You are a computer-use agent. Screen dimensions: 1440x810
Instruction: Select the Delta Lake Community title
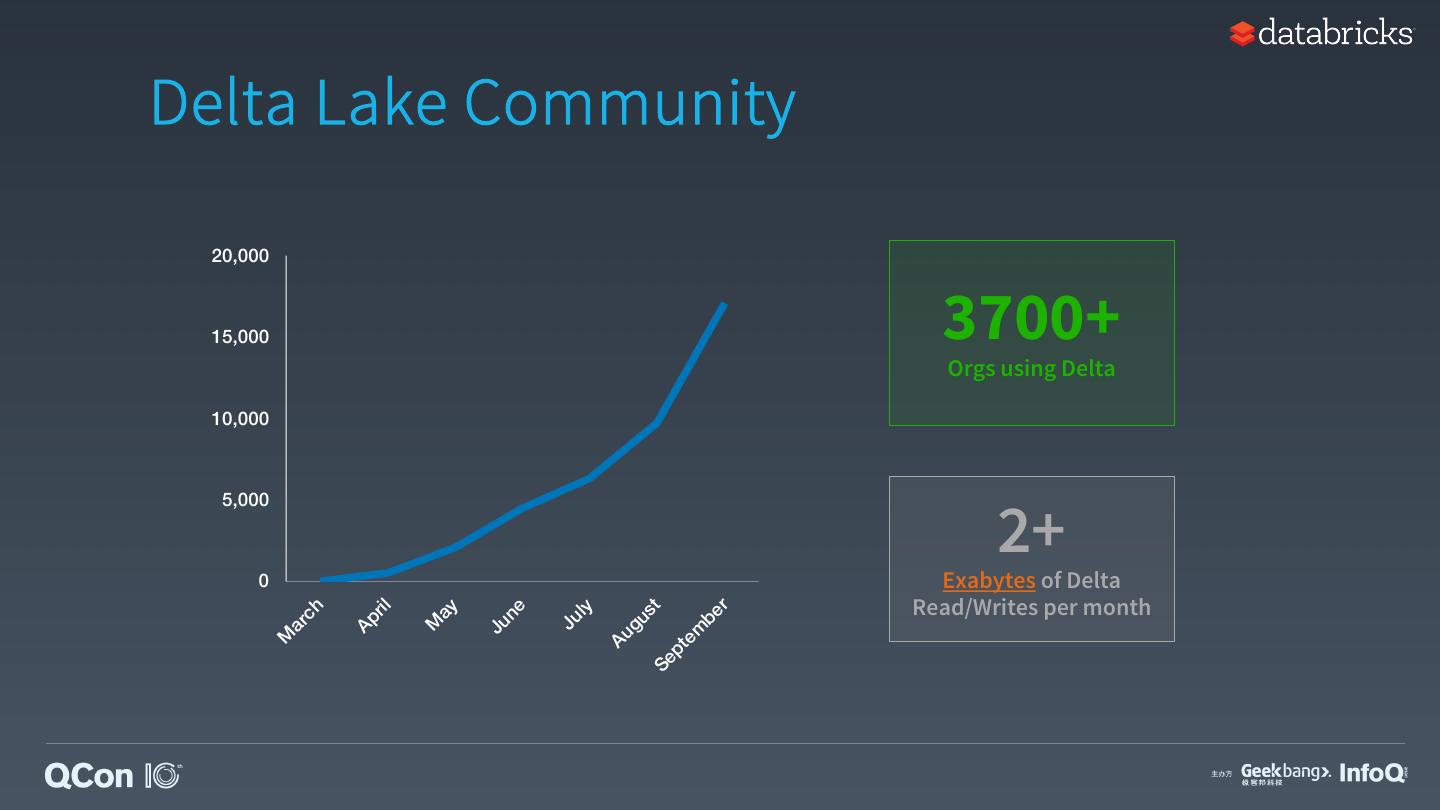pos(473,101)
